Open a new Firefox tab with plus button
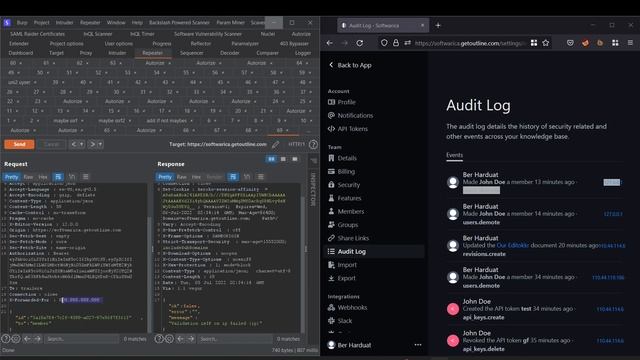Viewport: 640px width, 360px height. [x=438, y=25]
